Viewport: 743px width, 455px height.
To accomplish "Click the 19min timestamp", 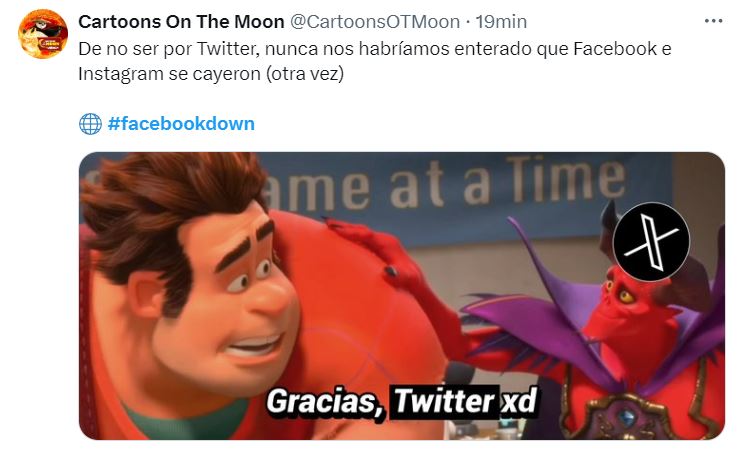I will (x=501, y=21).
